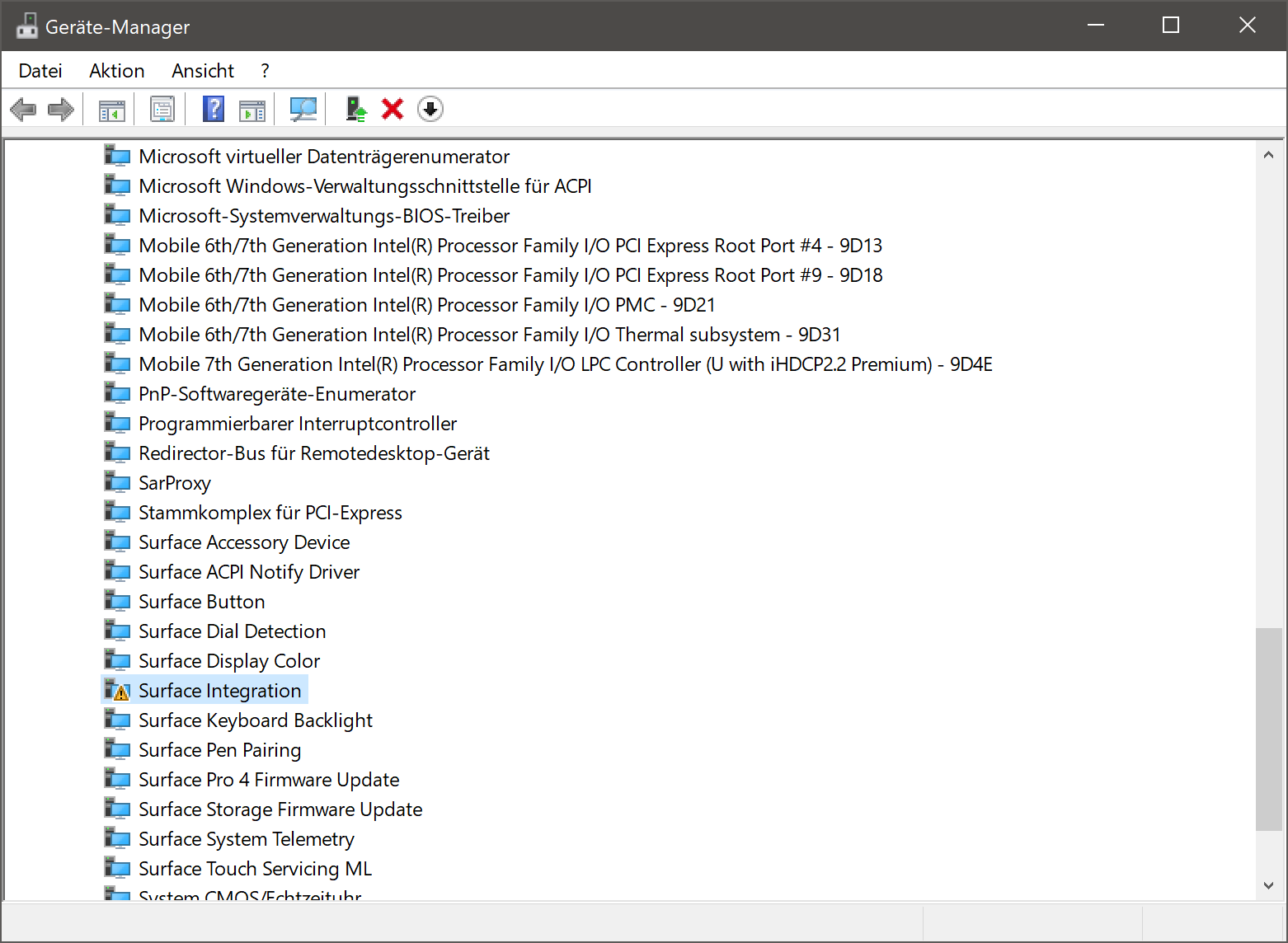Click the device icon beside Surface Display Color

[x=118, y=661]
